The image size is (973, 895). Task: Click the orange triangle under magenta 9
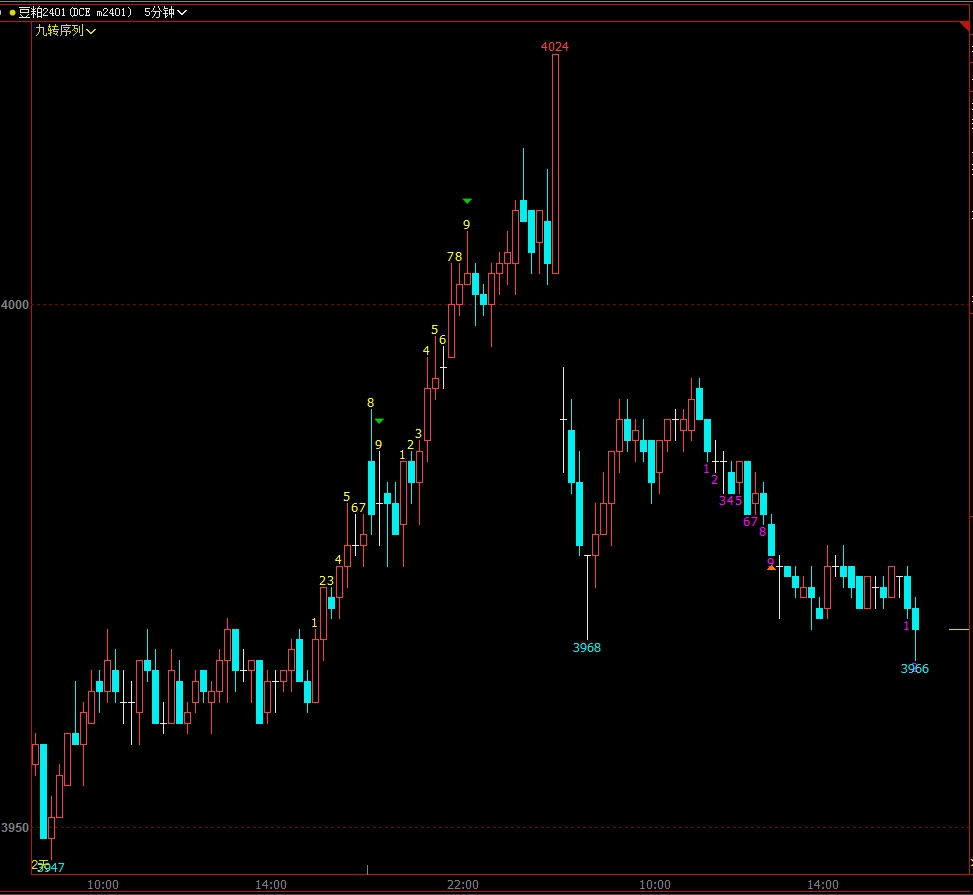point(770,568)
